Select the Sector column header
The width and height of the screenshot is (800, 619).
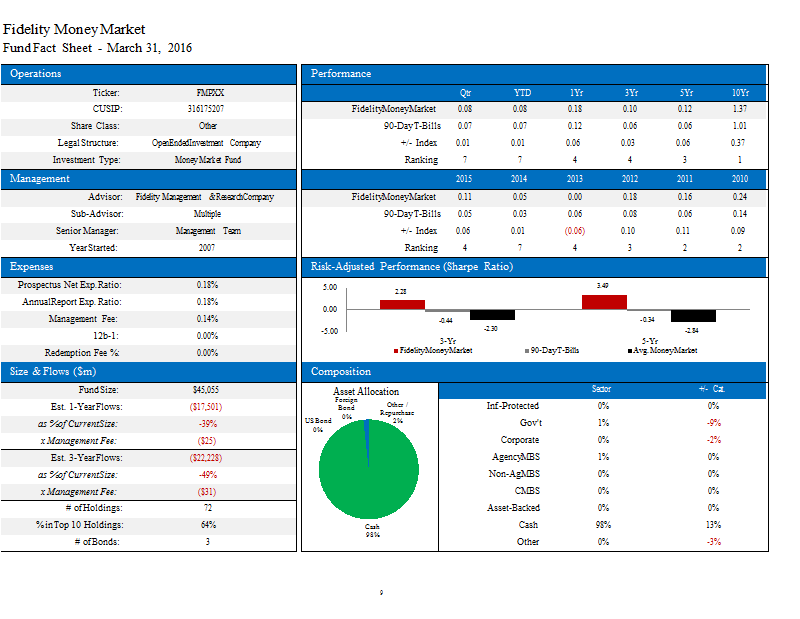[x=602, y=389]
